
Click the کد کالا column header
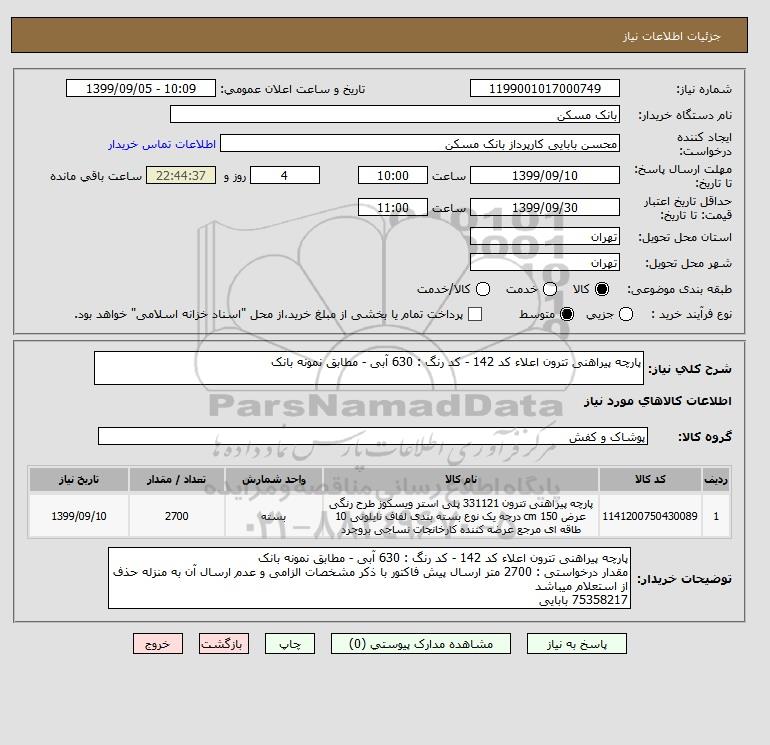pyautogui.click(x=650, y=479)
